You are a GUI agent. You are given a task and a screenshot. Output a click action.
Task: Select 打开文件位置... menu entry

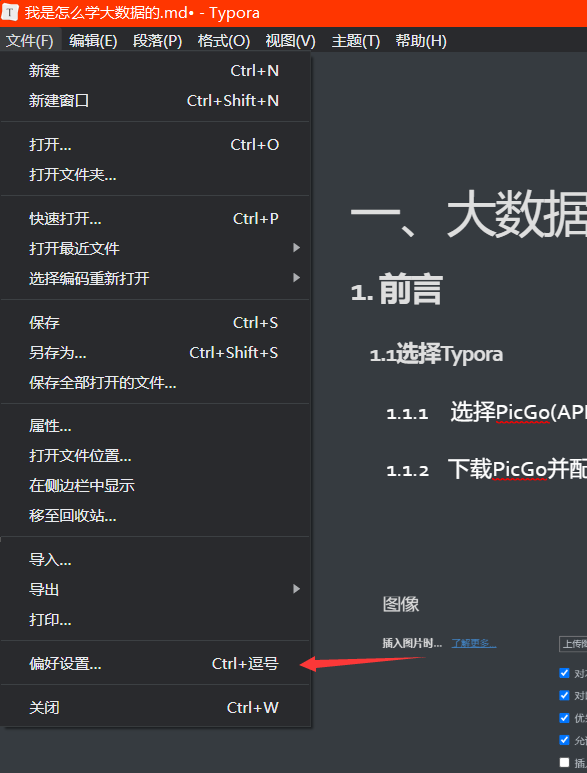tap(155, 456)
